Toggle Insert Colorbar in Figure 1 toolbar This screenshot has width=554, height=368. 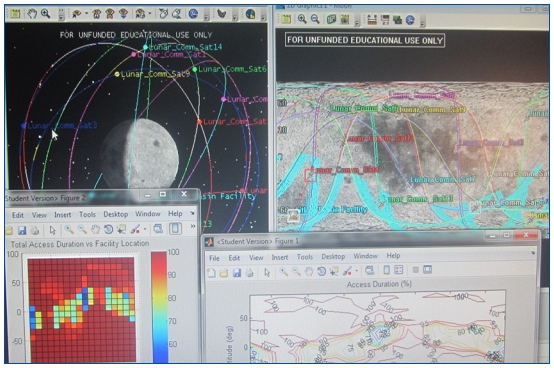387,270
